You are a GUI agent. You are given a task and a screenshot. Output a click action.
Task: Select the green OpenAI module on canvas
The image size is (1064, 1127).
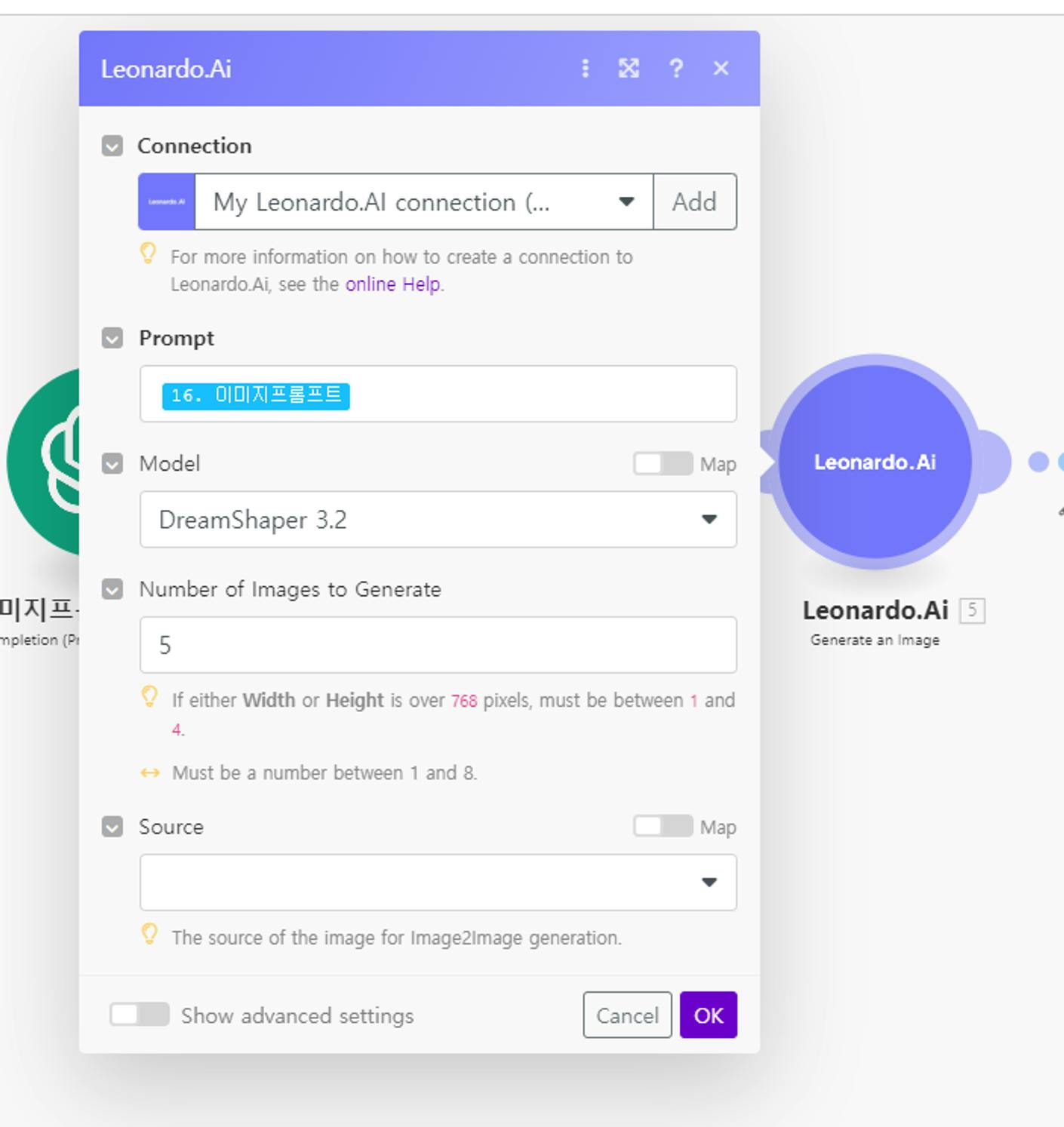coord(43,462)
